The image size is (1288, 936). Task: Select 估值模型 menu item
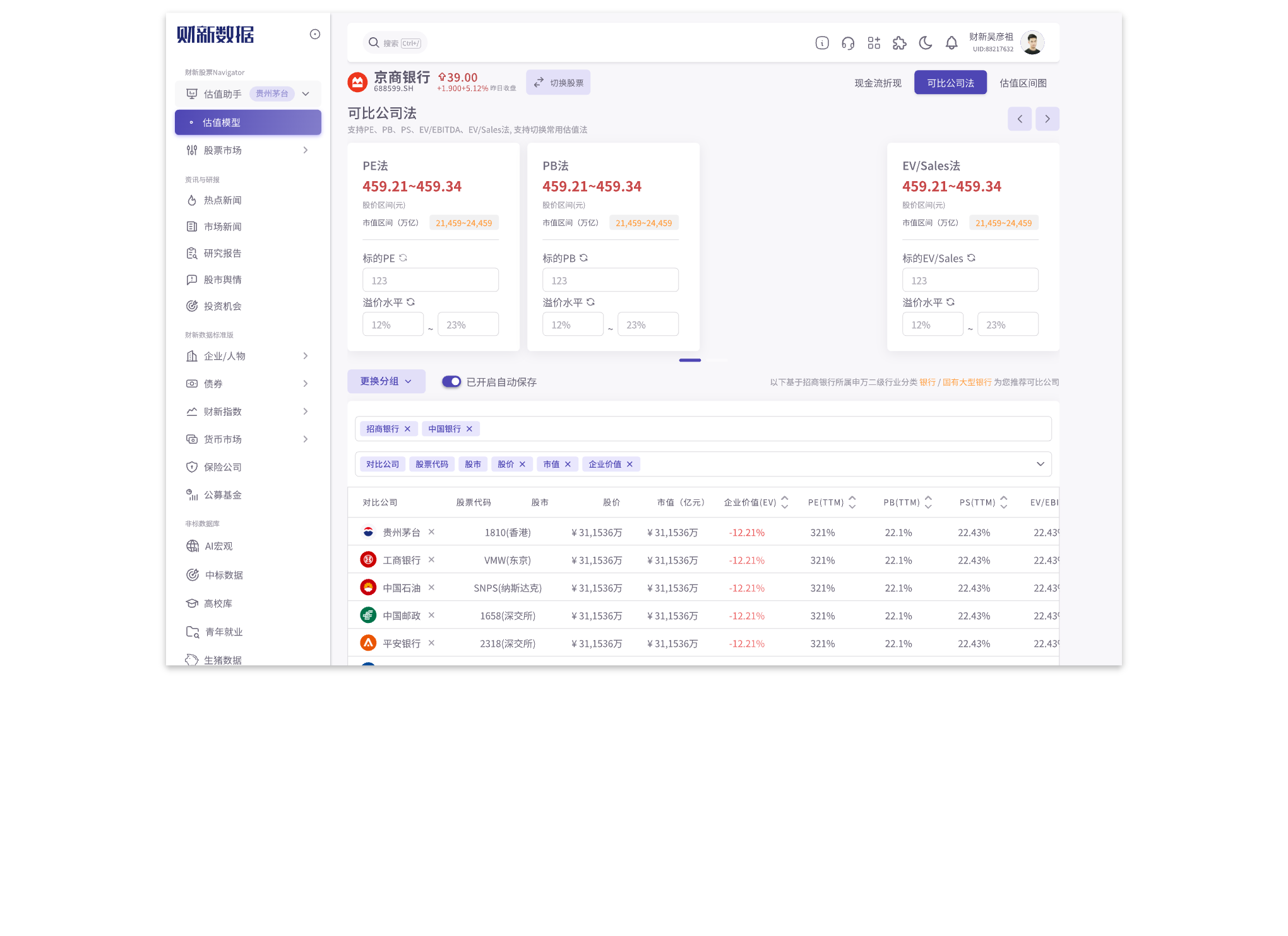tap(248, 122)
